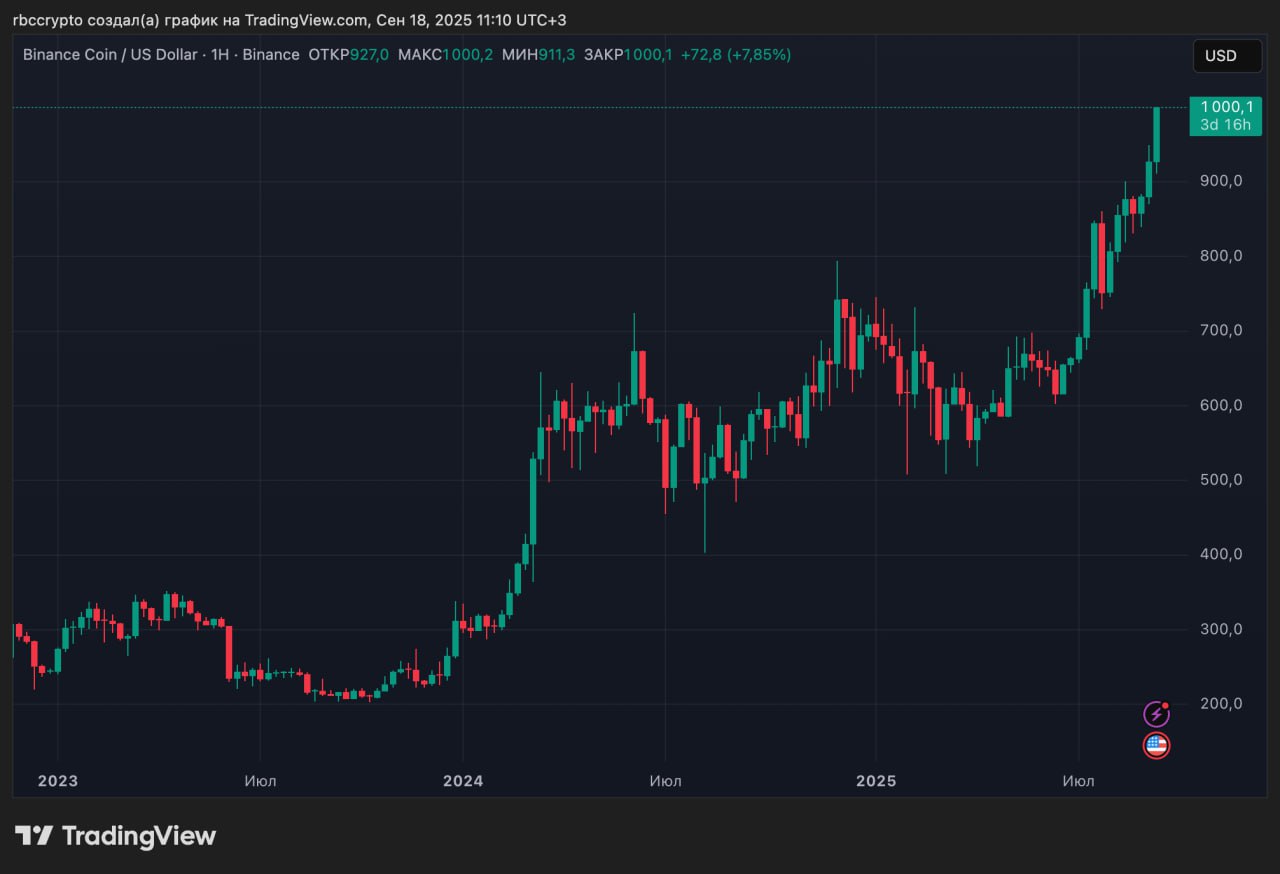The image size is (1280, 874).
Task: Click the 700,0 price axis label
Action: [1221, 330]
